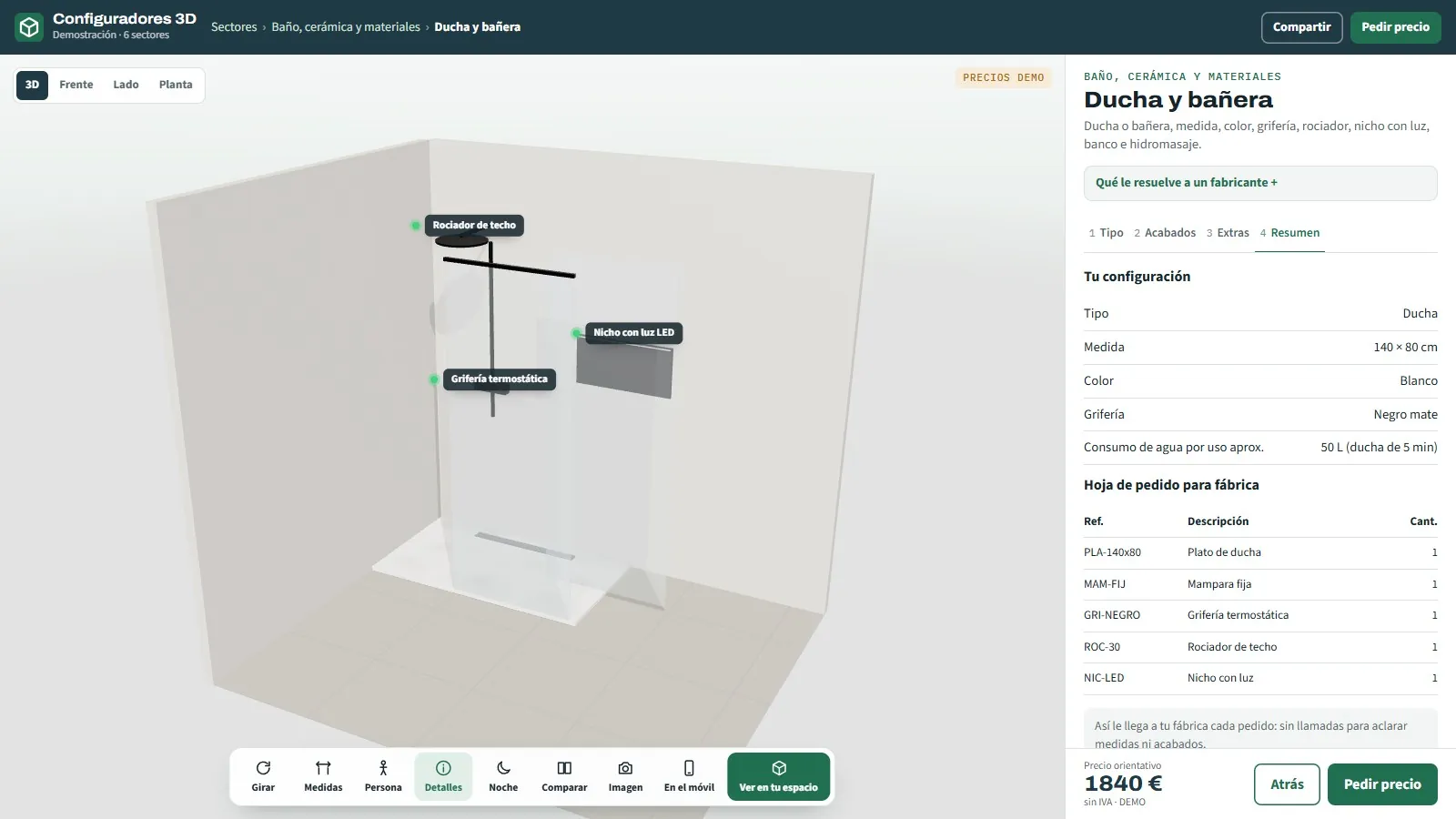The height and width of the screenshot is (819, 1456).
Task: Click the PRECIOS DEMO badge
Action: point(1004,77)
